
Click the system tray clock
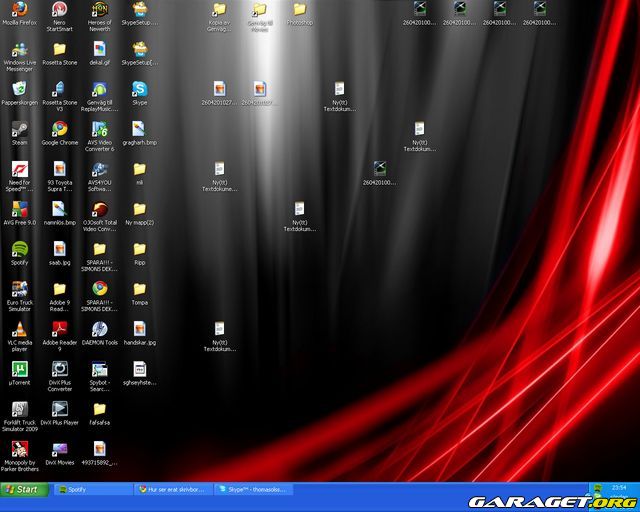click(x=621, y=487)
